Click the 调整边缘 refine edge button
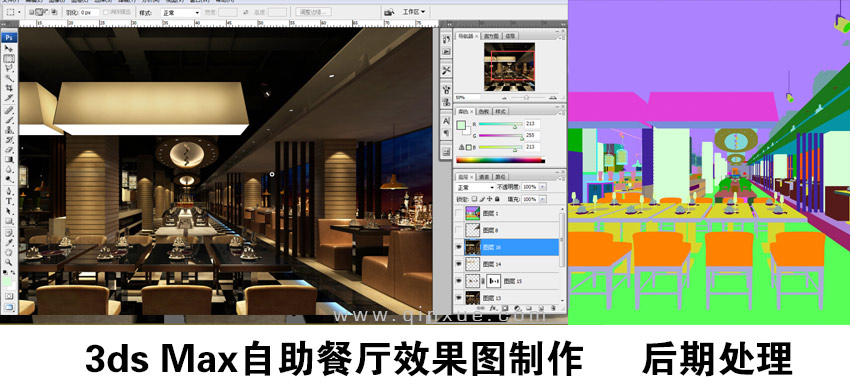The width and height of the screenshot is (850, 390). click(x=313, y=12)
